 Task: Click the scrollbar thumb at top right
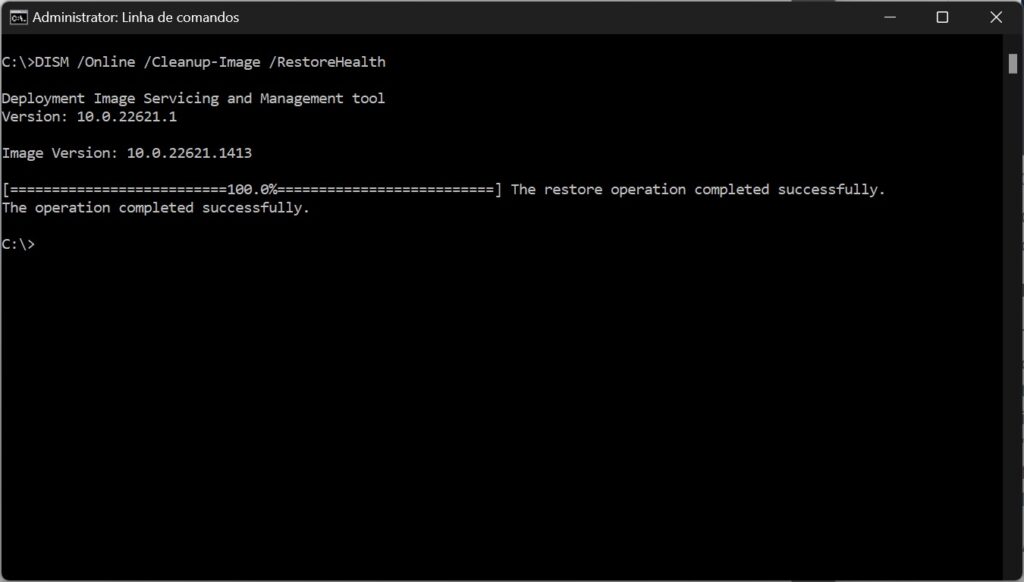(x=1012, y=65)
